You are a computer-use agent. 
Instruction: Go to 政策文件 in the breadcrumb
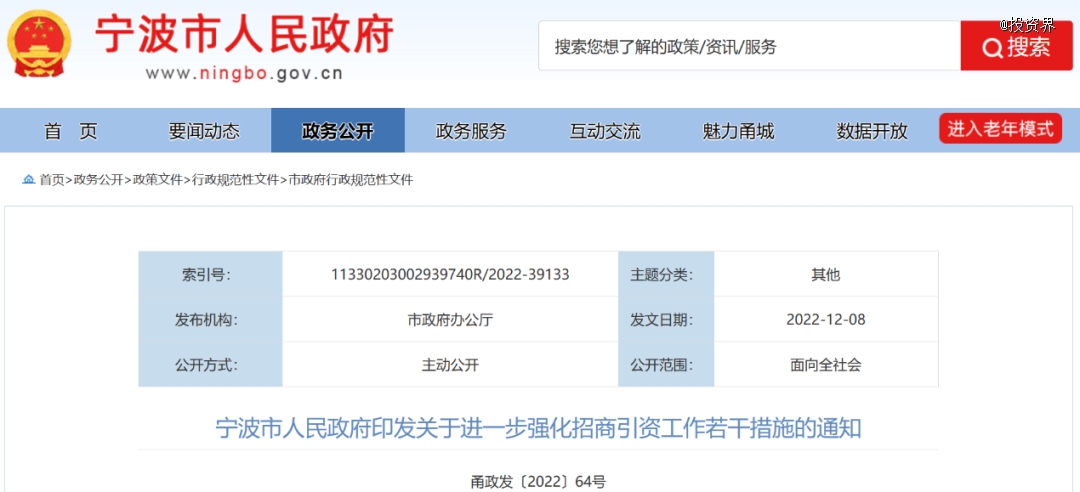157,180
